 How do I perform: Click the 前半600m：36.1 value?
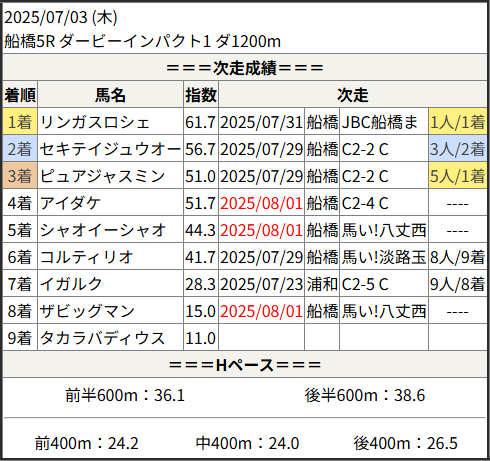(x=125, y=395)
